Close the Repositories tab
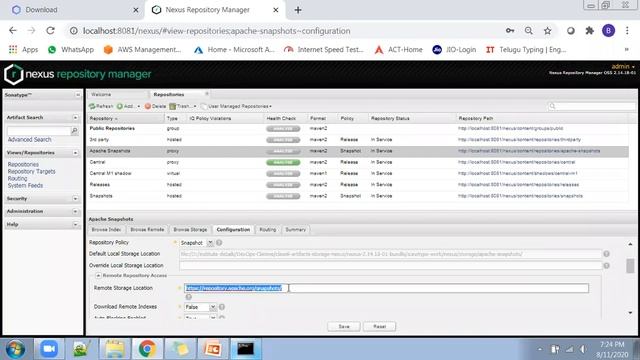This screenshot has height=360, width=640. click(207, 94)
